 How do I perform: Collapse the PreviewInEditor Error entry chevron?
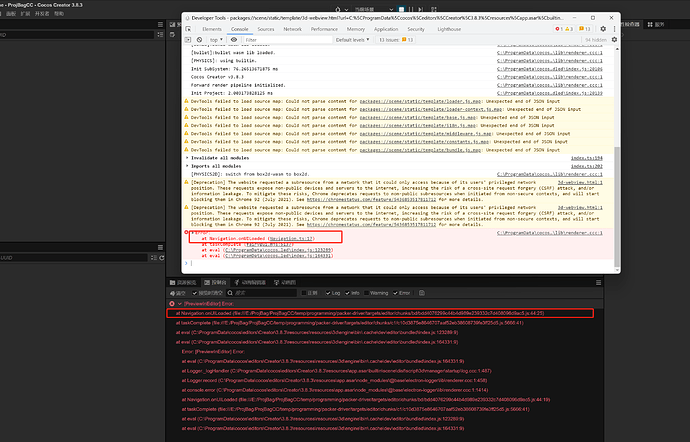(180, 304)
